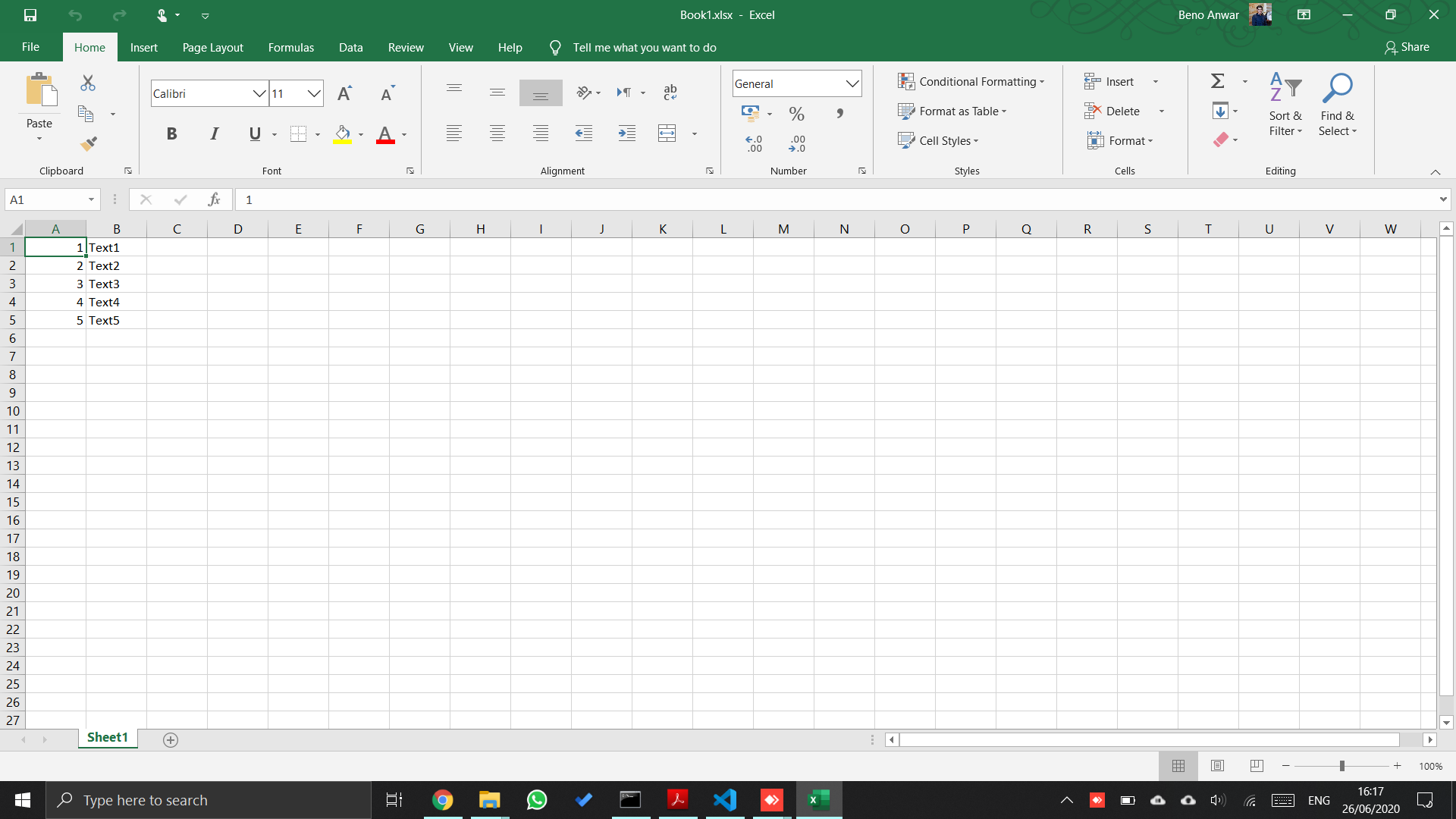
Task: Open Conditional Formatting options
Action: [x=971, y=81]
